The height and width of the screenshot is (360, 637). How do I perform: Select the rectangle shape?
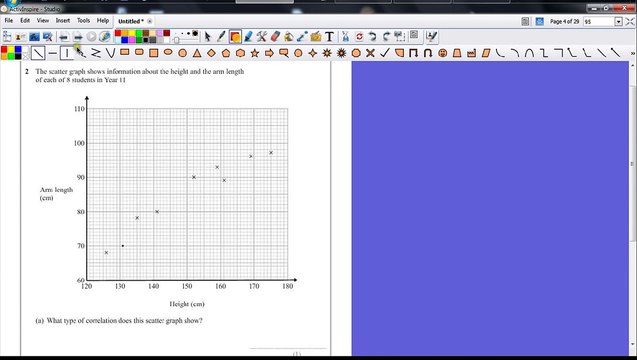click(125, 52)
